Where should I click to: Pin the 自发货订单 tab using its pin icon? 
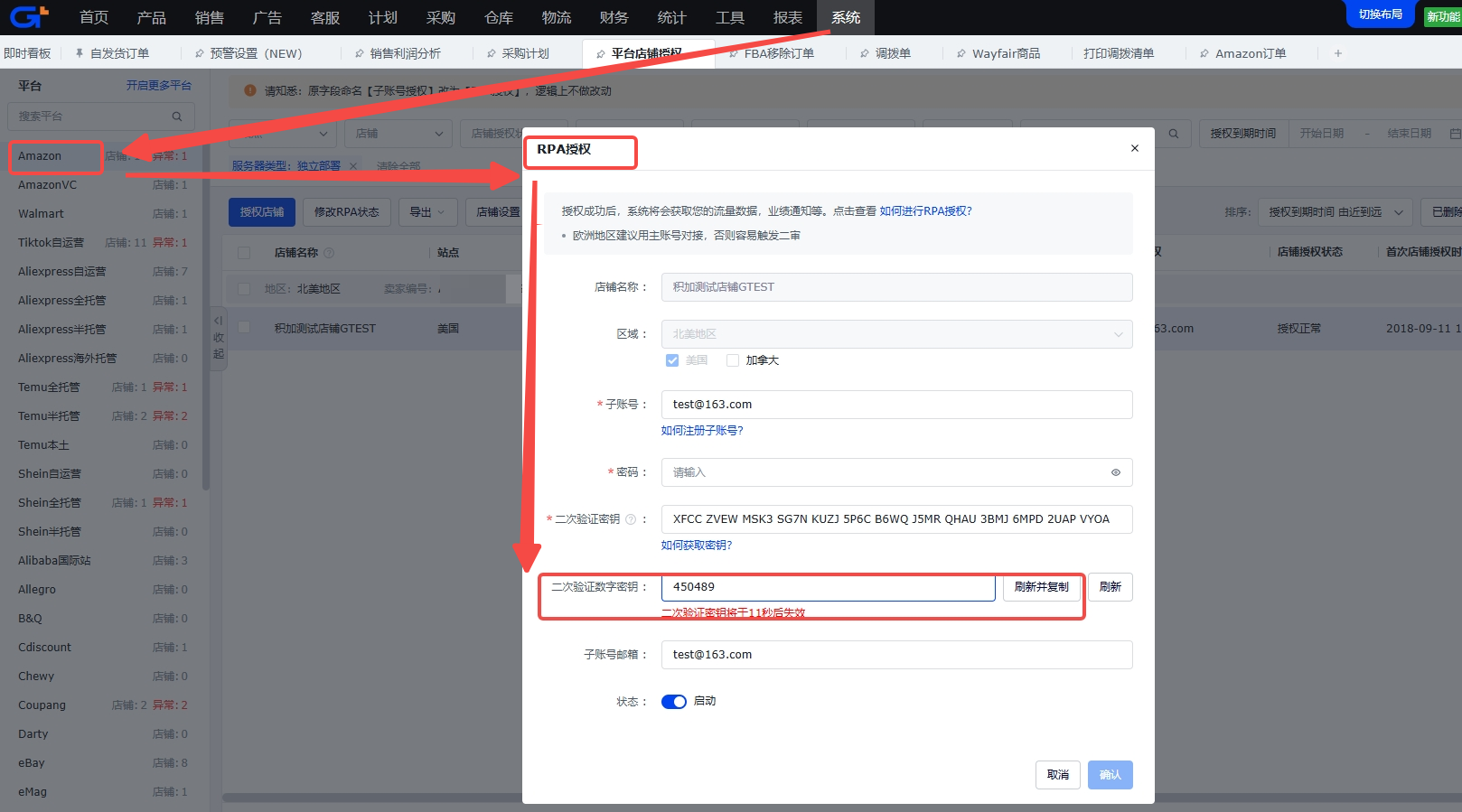click(x=80, y=53)
